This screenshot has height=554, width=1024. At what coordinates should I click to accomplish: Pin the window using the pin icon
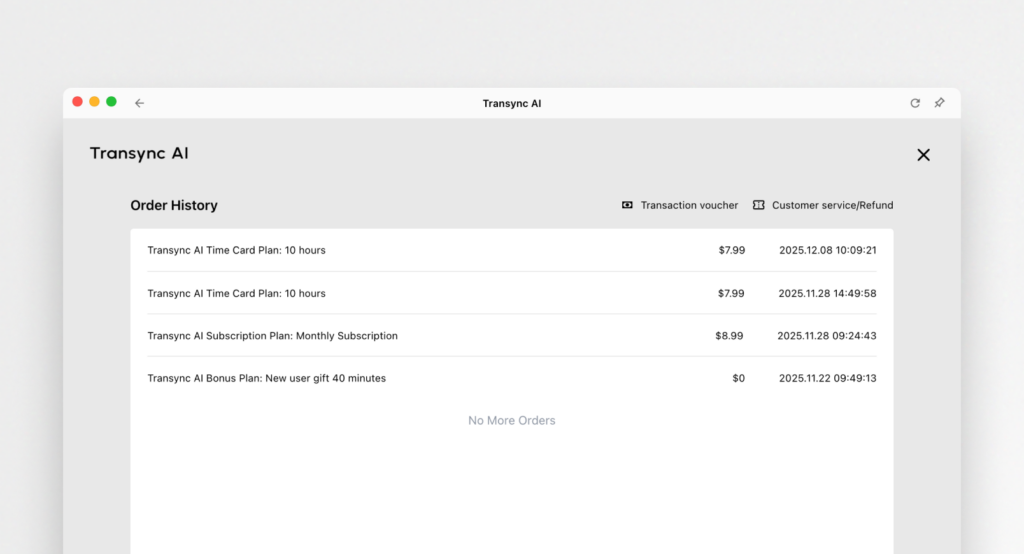point(939,103)
